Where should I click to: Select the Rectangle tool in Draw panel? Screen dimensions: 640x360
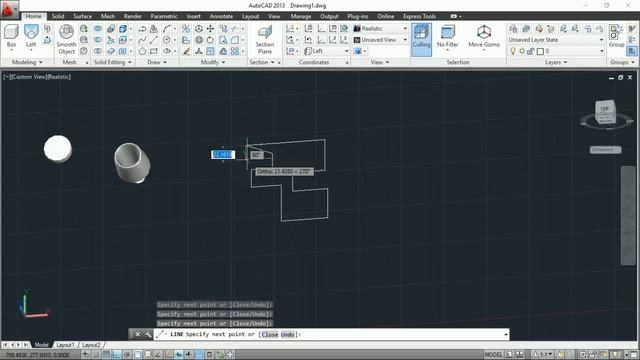coord(153,51)
